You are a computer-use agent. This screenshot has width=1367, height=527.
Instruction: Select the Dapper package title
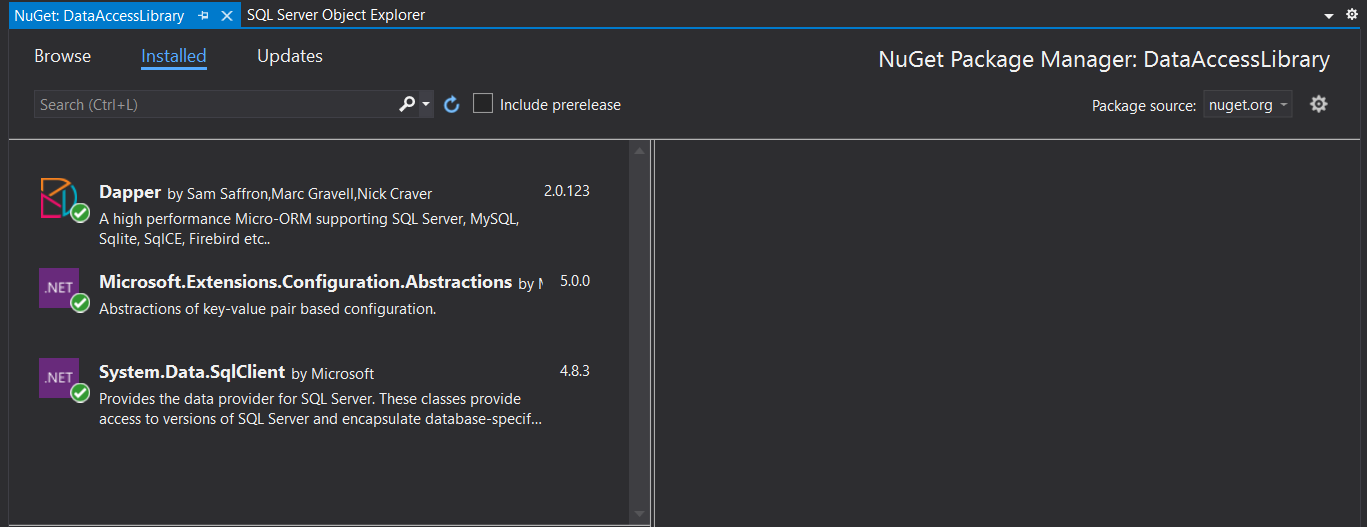(x=130, y=192)
